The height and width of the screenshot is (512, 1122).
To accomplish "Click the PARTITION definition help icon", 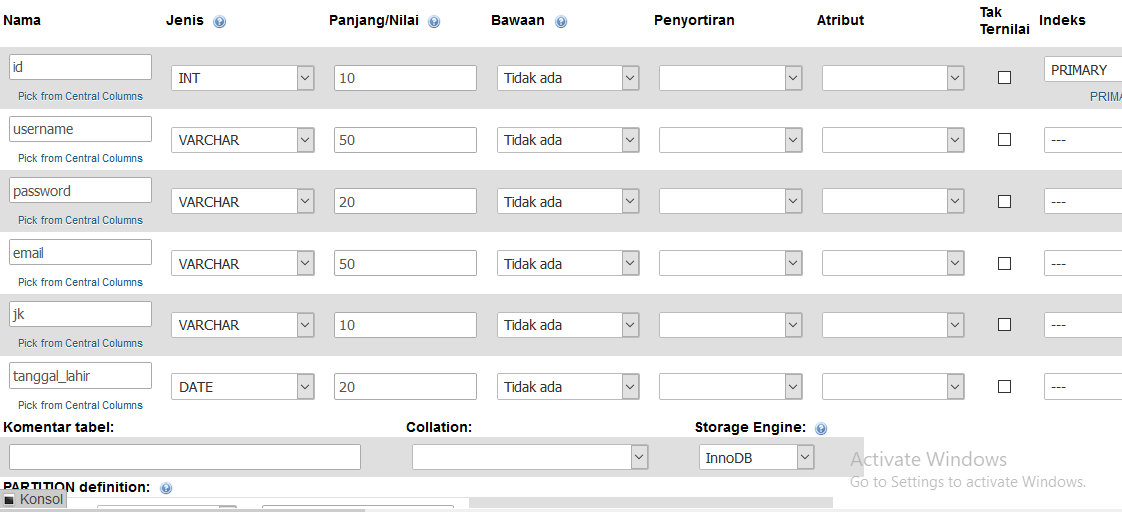I will tap(166, 488).
